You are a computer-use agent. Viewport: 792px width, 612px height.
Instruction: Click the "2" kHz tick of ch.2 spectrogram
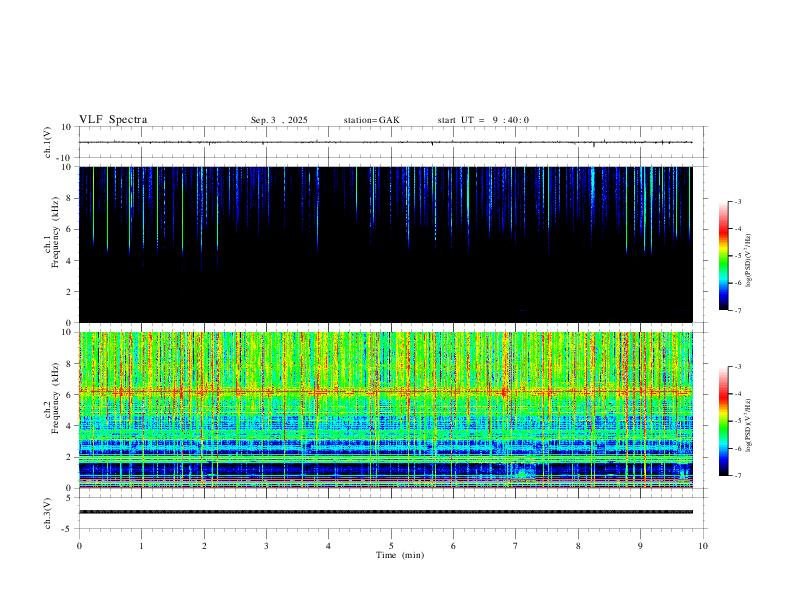tap(69, 457)
